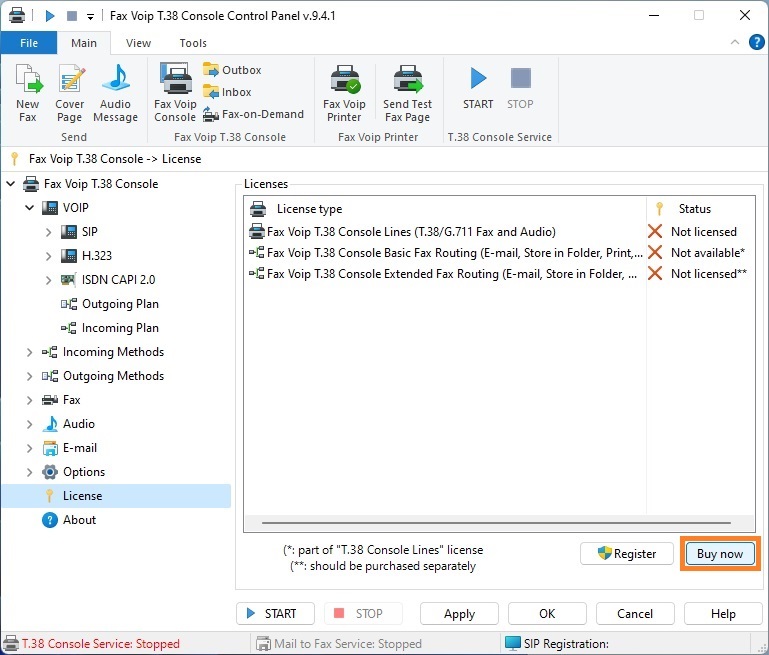Expand the ISDN CAPI 2.0 tree node

tap(48, 280)
